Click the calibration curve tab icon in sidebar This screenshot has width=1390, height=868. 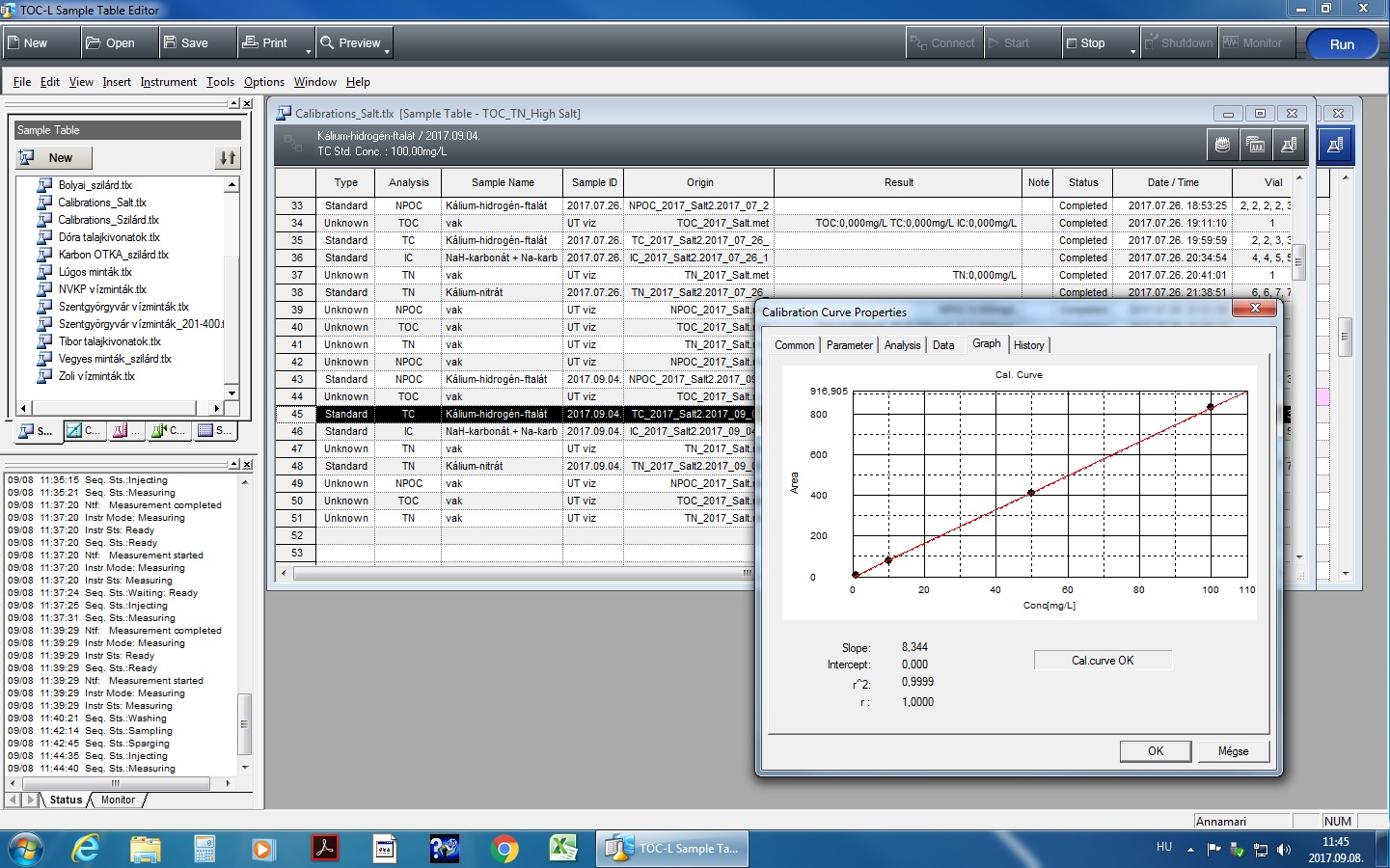[x=84, y=431]
